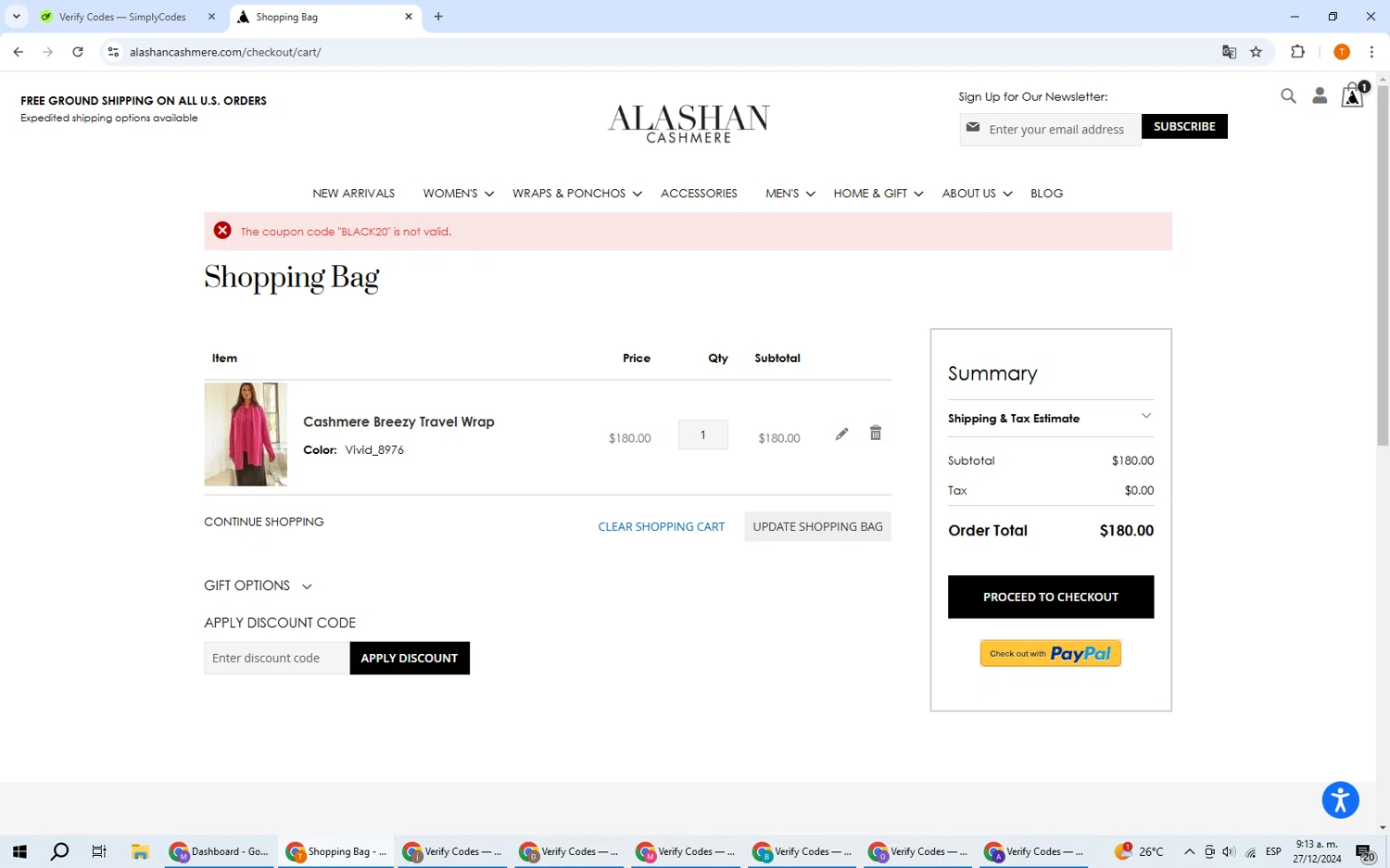Open Cashmere Breezy Travel Wrap product link
This screenshot has width=1390, height=868.
click(x=398, y=421)
